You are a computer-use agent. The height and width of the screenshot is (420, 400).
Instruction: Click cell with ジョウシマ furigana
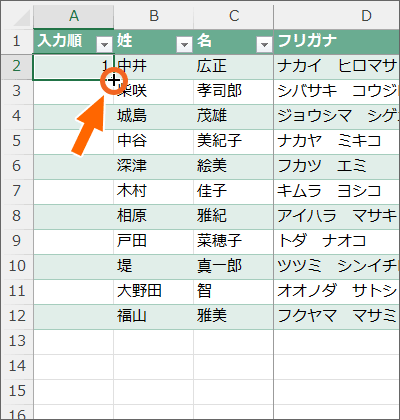coord(337,117)
